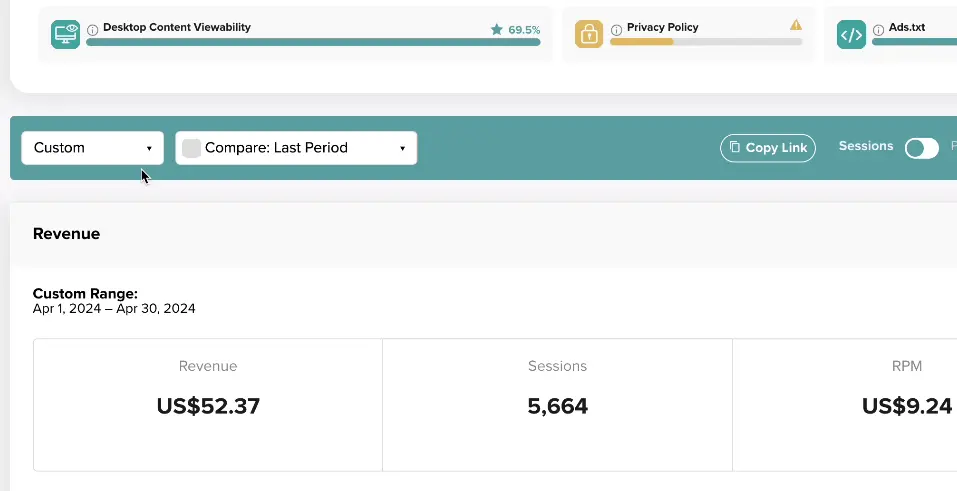The height and width of the screenshot is (491, 957).
Task: Open info tooltip beside Desktop Content Viewability
Action: click(x=93, y=30)
